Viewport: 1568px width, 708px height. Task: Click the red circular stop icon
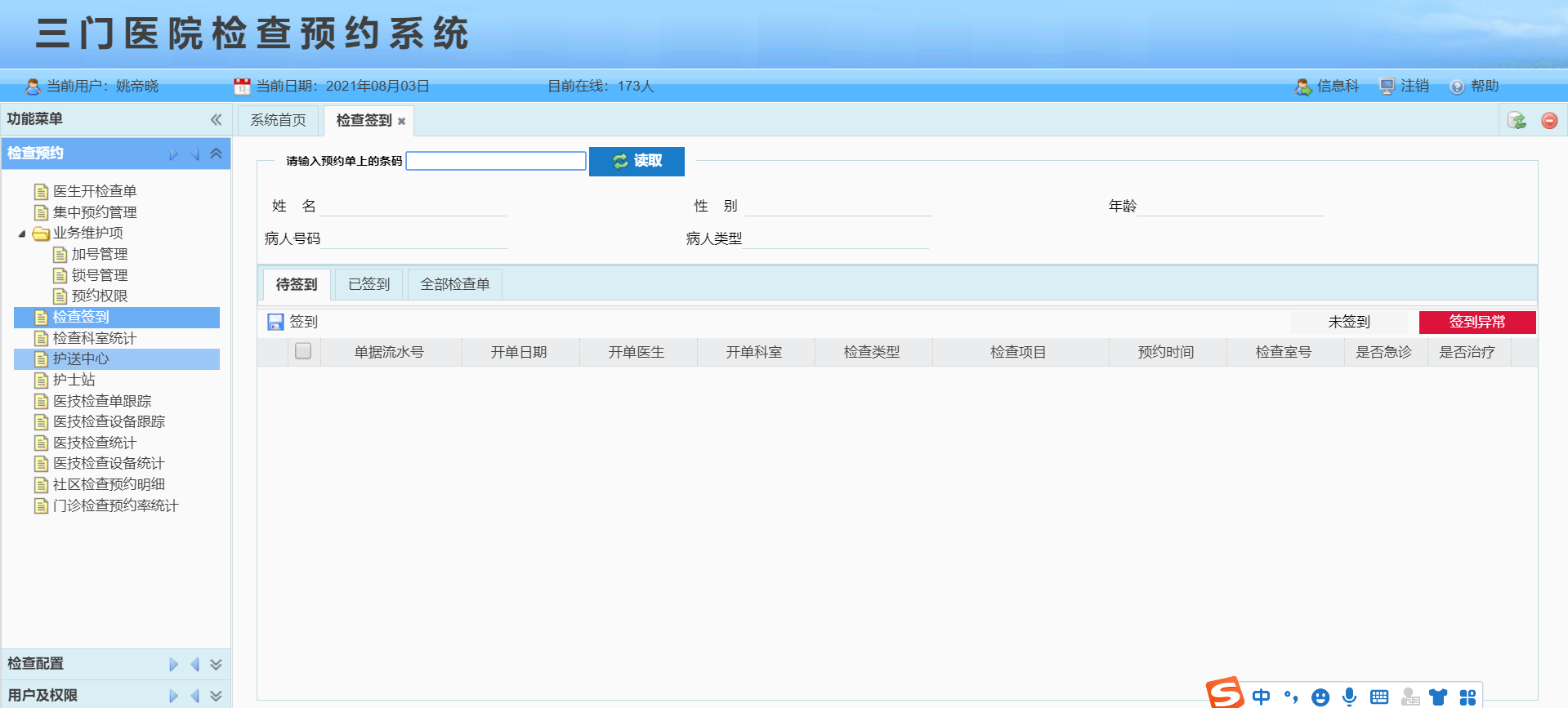(x=1549, y=121)
